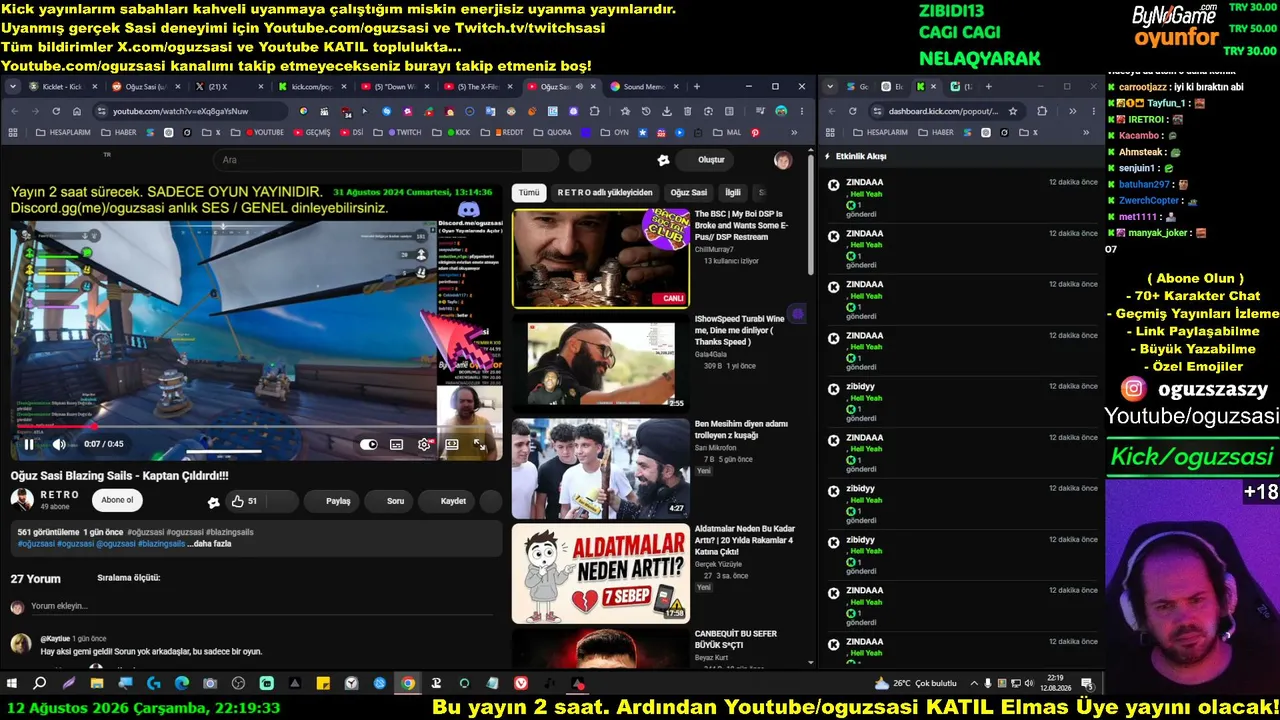
Task: Enter fullscreen in the video player
Action: pyautogui.click(x=480, y=444)
